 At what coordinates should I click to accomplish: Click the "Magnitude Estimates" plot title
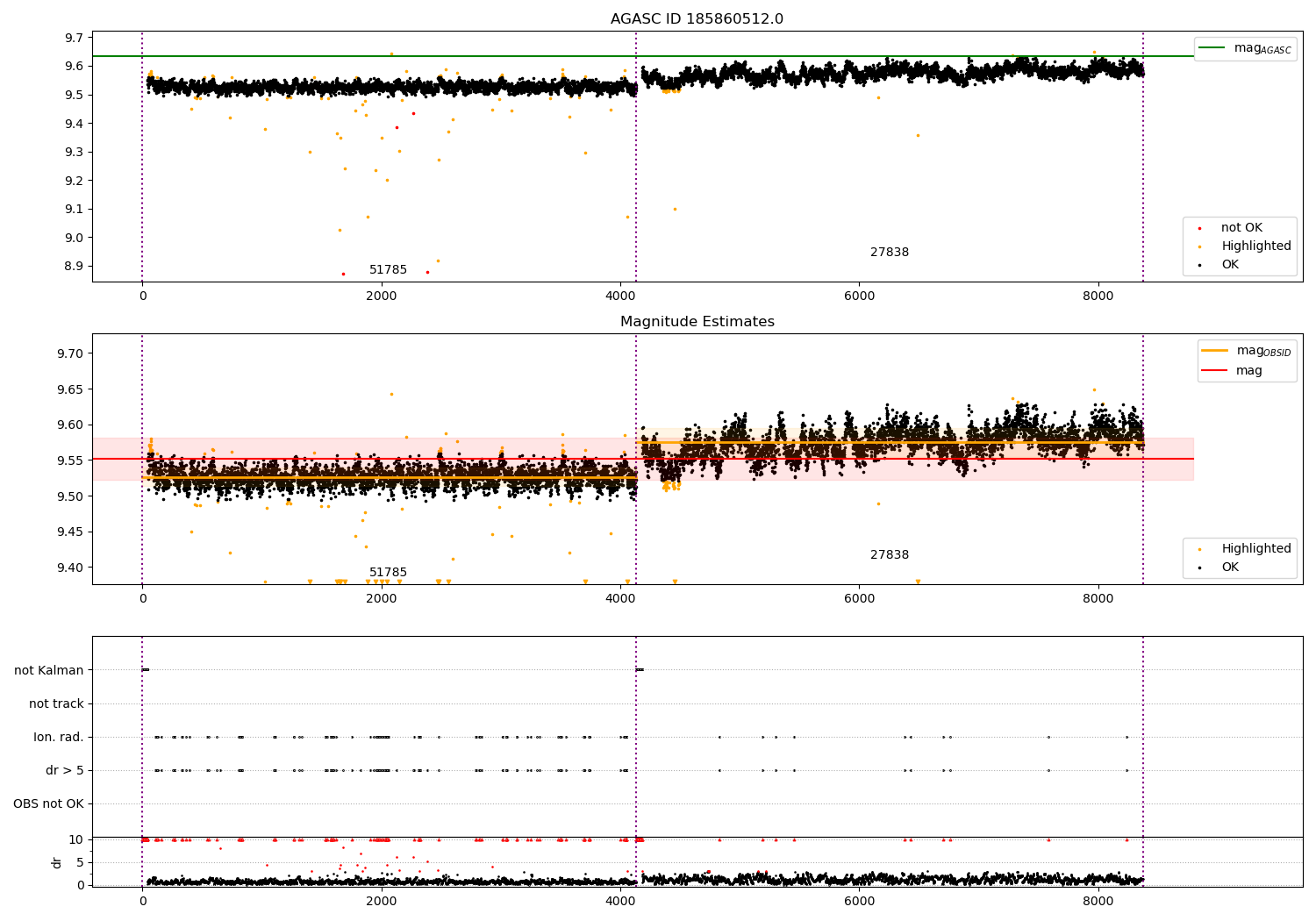pos(697,322)
